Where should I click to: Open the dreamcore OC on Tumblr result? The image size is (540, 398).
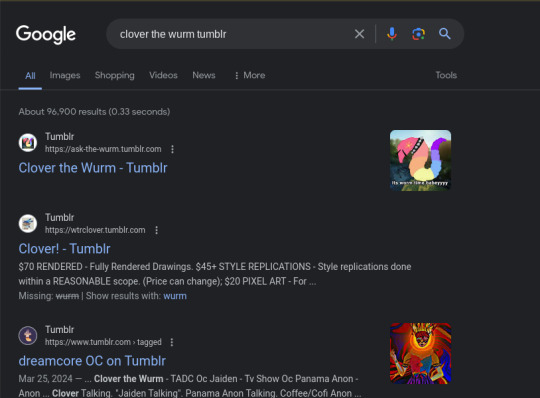[x=92, y=361]
